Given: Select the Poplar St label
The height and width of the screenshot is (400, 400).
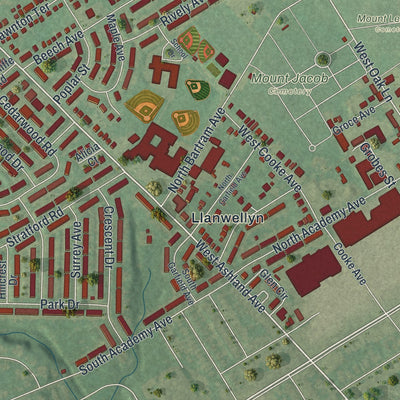Looking at the screenshot, I should (72, 83).
